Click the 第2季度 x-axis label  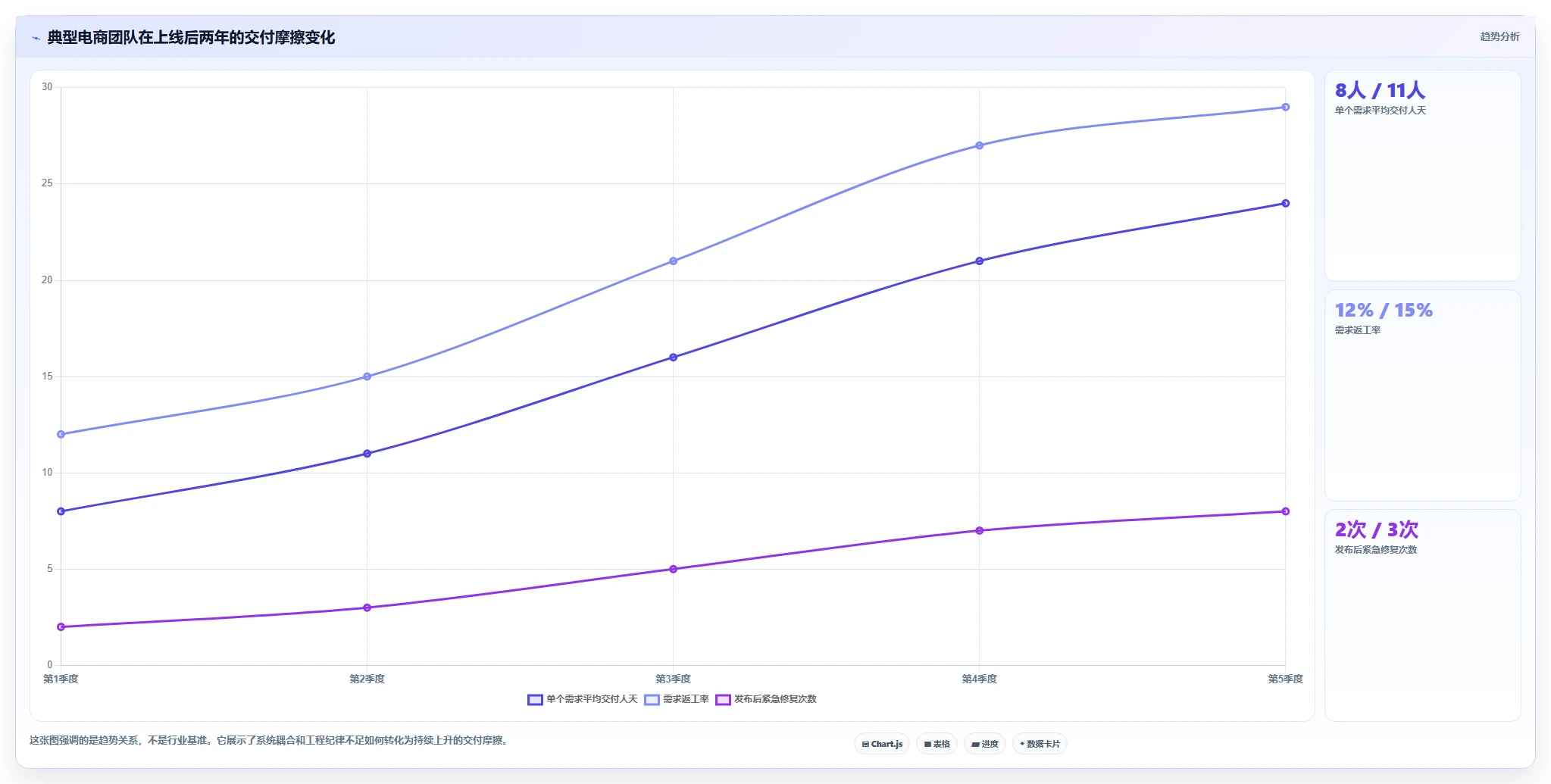click(x=367, y=679)
